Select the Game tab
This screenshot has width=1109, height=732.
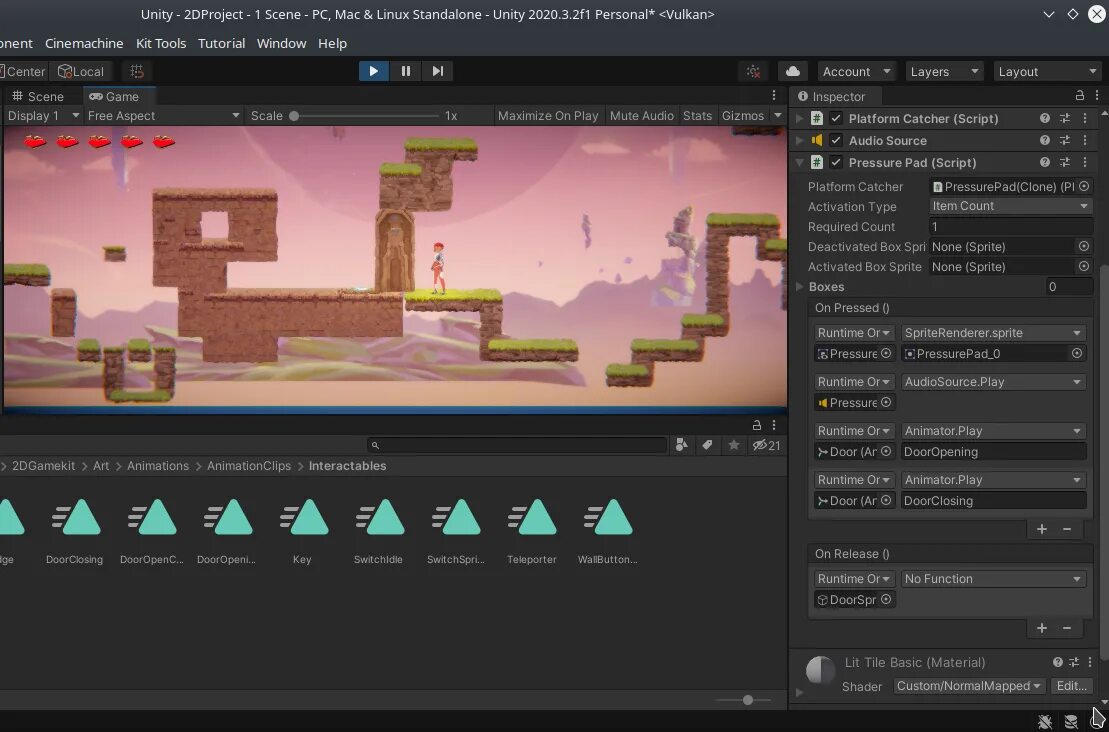[115, 96]
